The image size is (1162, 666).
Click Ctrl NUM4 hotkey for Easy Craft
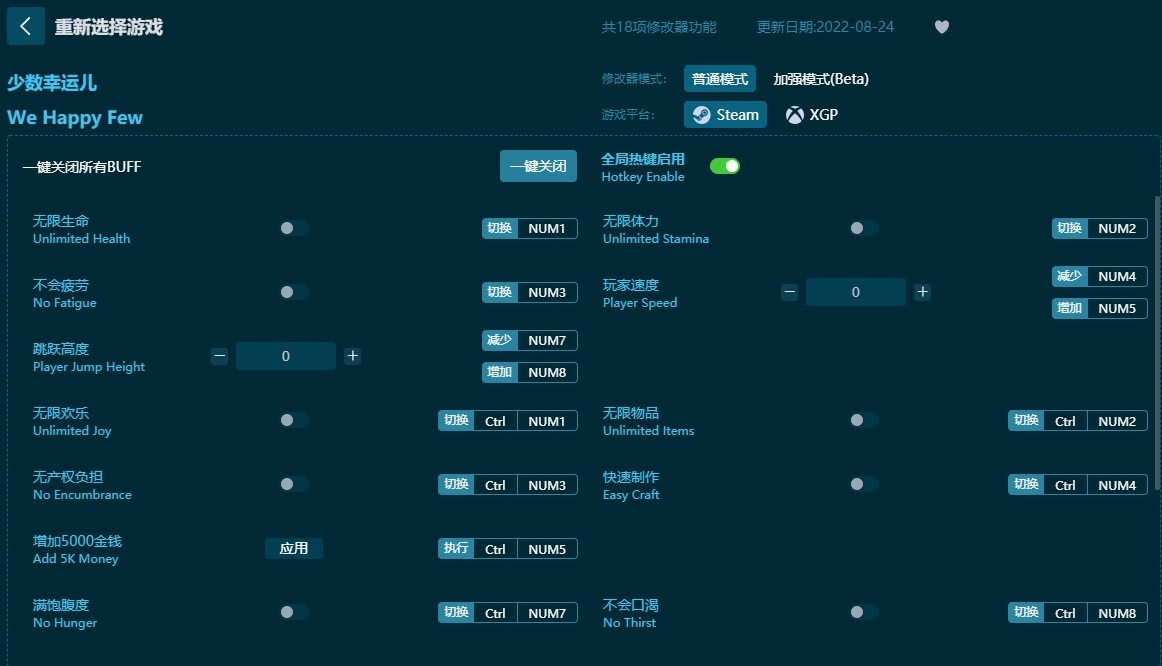point(1078,484)
